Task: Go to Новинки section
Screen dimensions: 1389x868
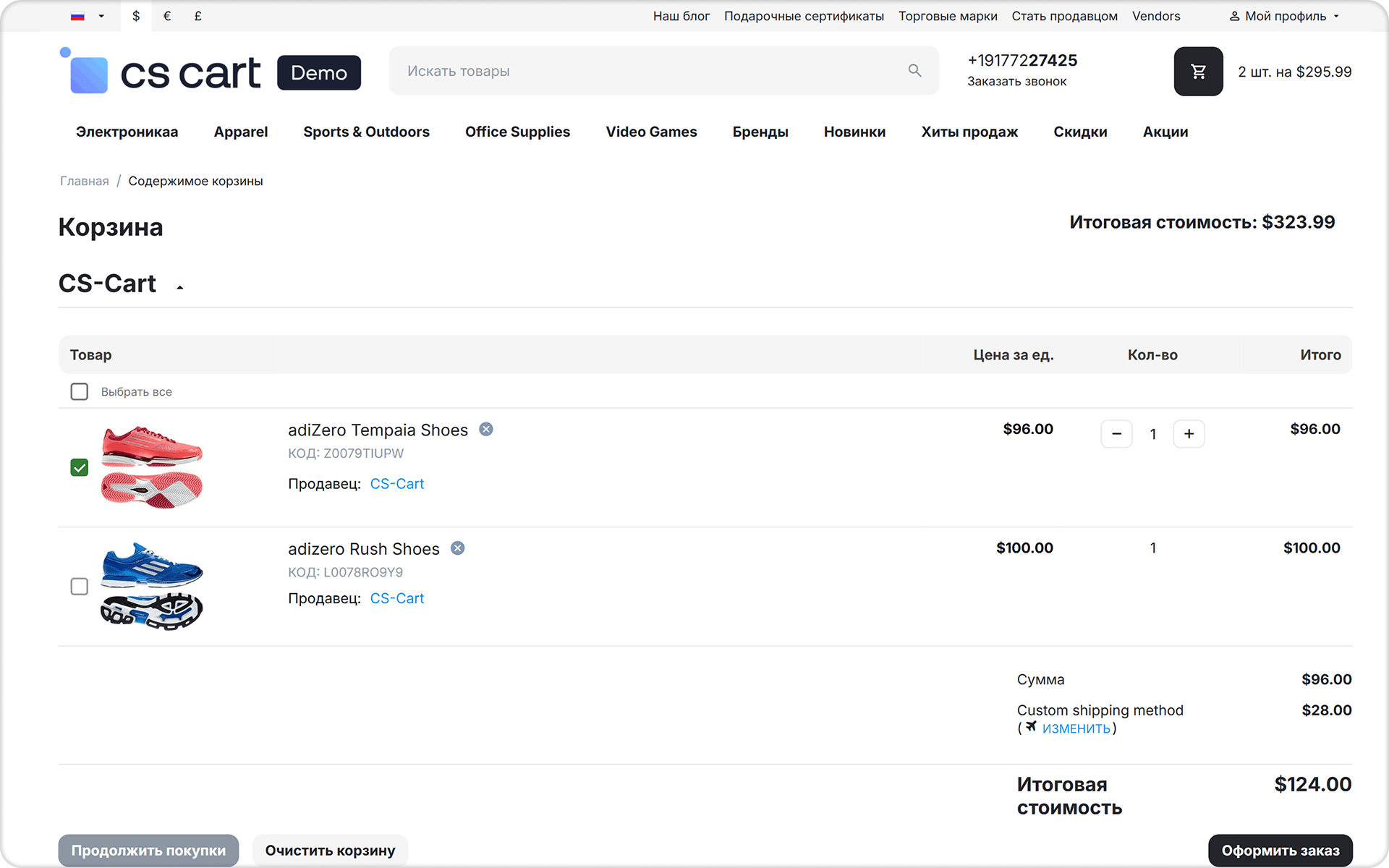Action: [854, 132]
